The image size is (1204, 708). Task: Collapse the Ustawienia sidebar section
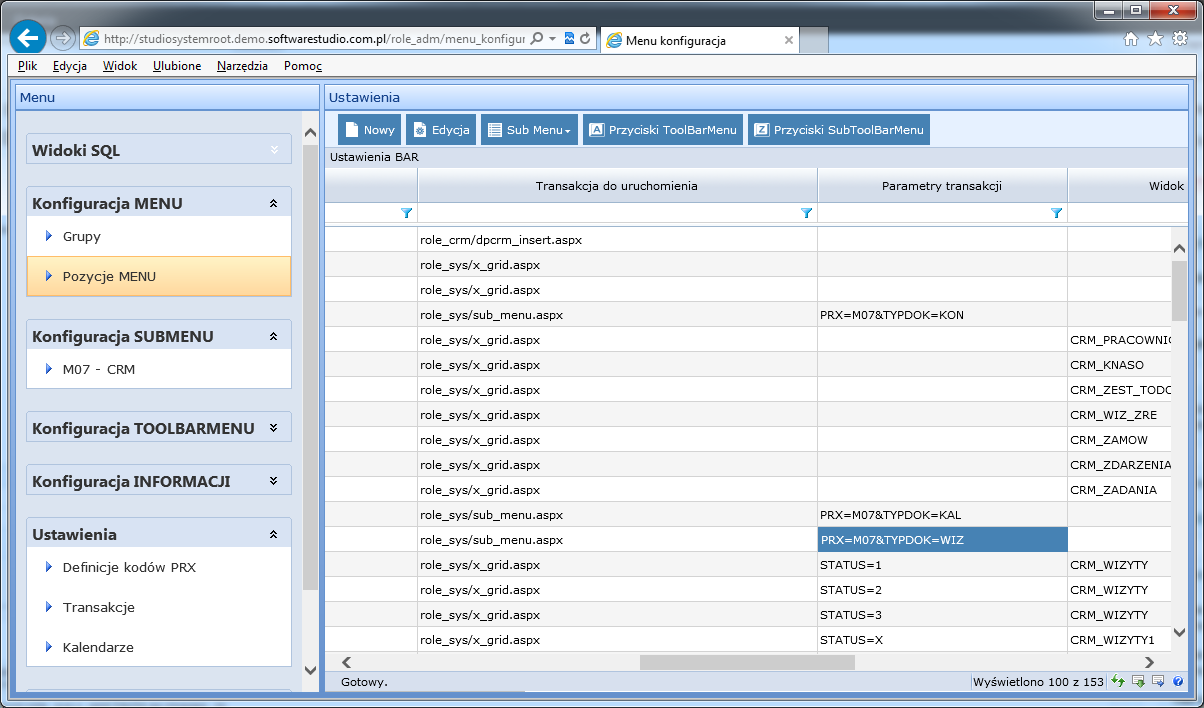[x=273, y=534]
